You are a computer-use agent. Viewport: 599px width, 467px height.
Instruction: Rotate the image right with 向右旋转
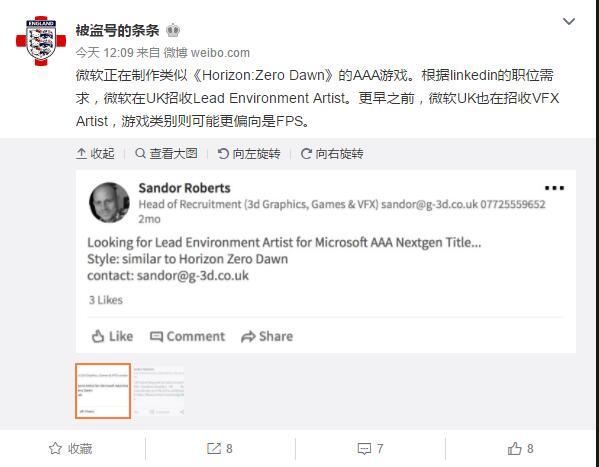coord(332,154)
